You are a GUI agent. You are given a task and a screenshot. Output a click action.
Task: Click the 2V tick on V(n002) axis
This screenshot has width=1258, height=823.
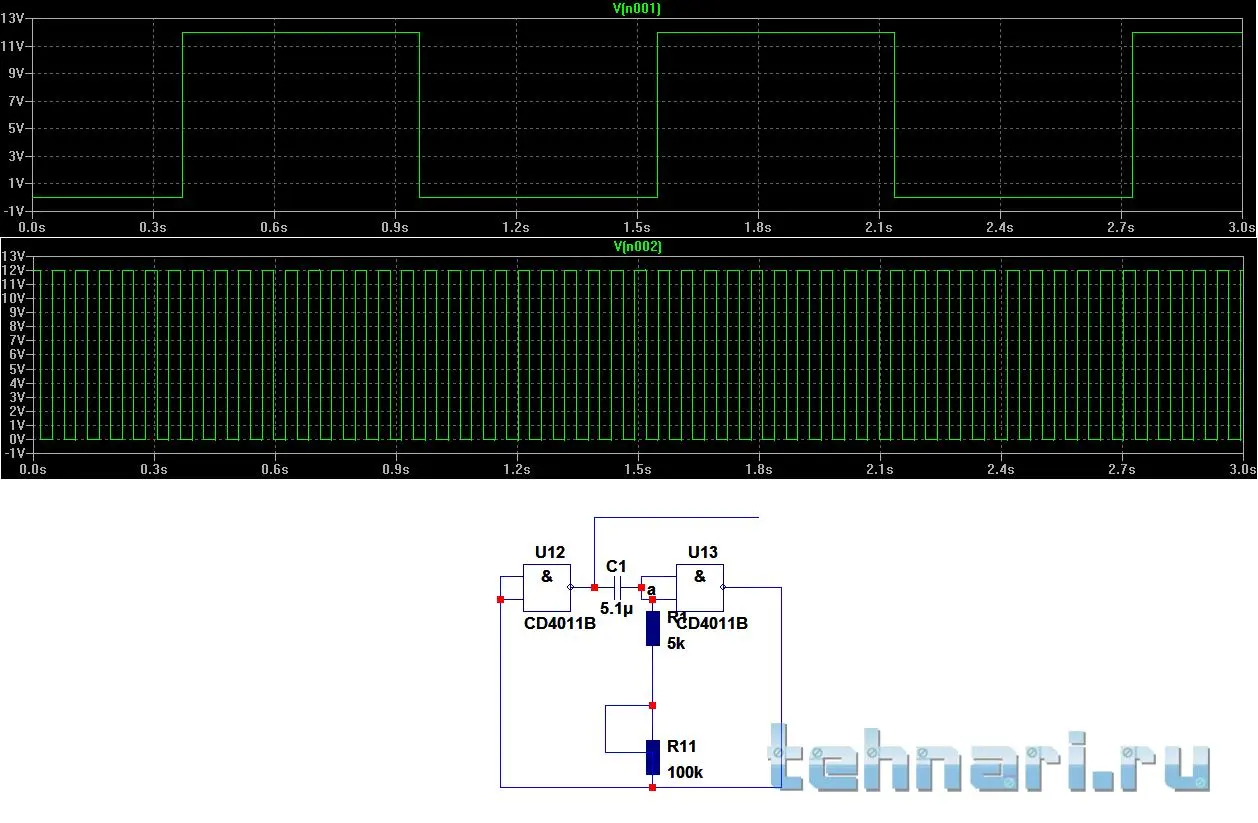tap(17, 411)
